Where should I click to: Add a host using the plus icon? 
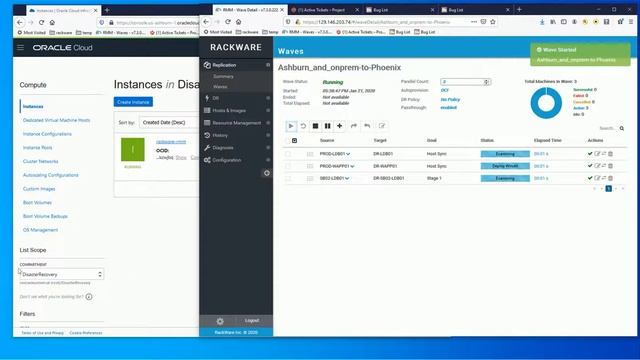coord(340,126)
